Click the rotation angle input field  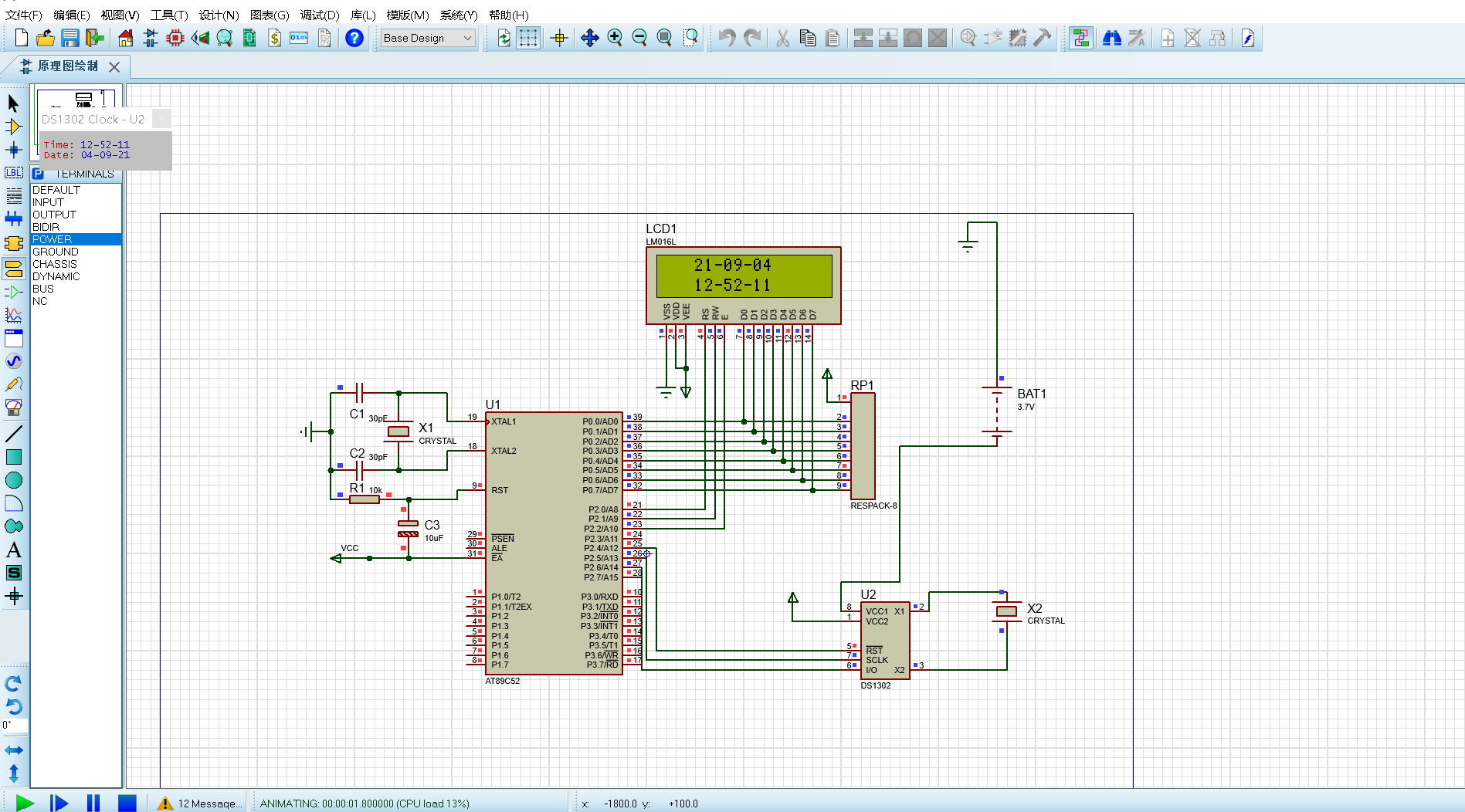(x=14, y=726)
